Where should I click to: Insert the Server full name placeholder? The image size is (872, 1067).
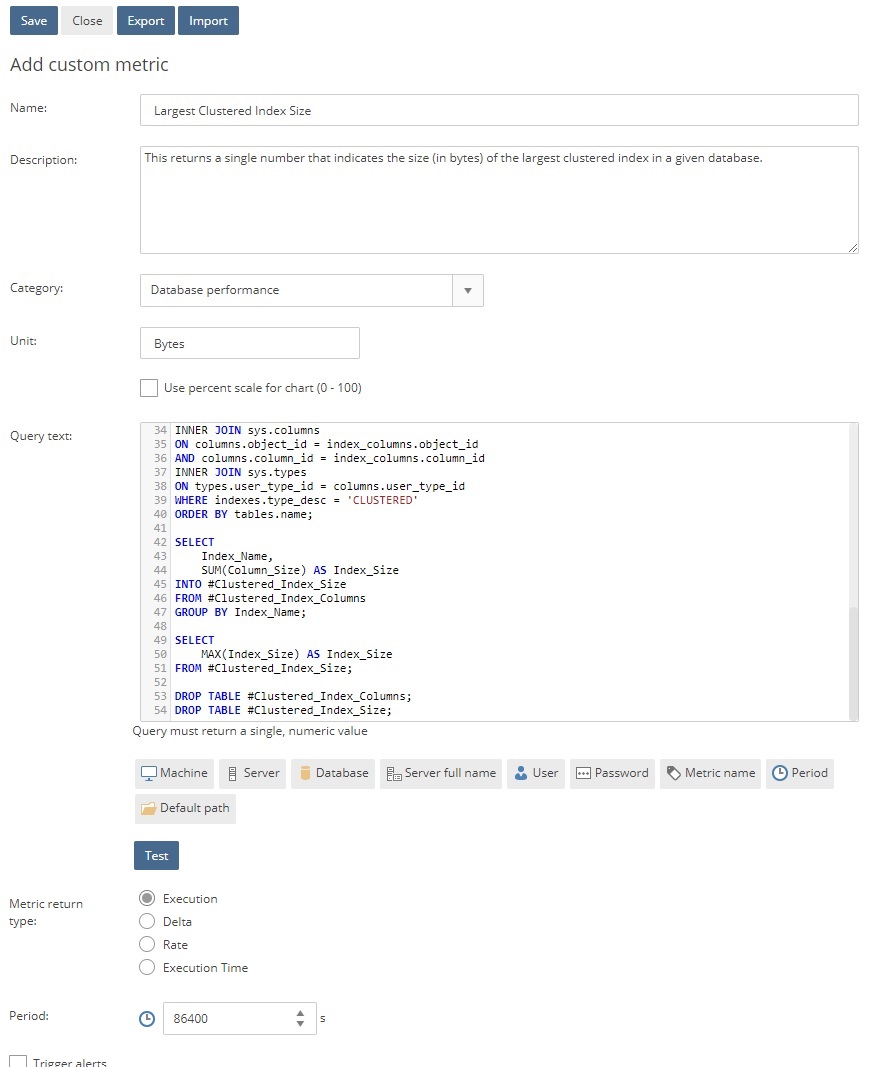pos(440,773)
